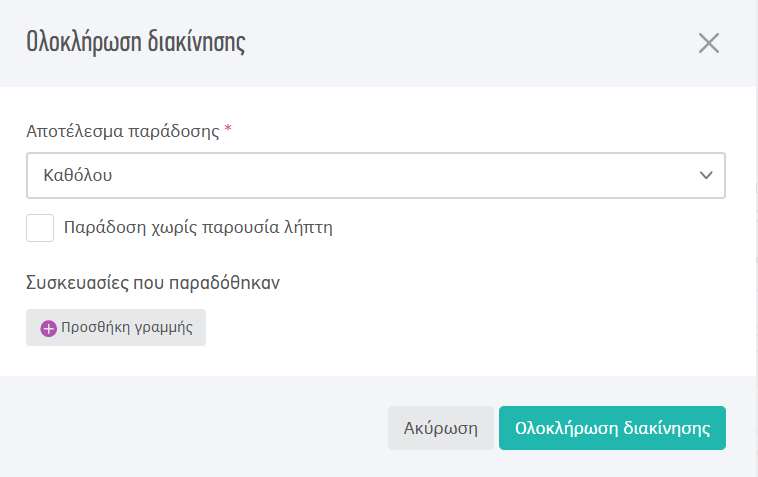Click the Ακύρωση button
This screenshot has height=477, width=758.
tap(440, 428)
